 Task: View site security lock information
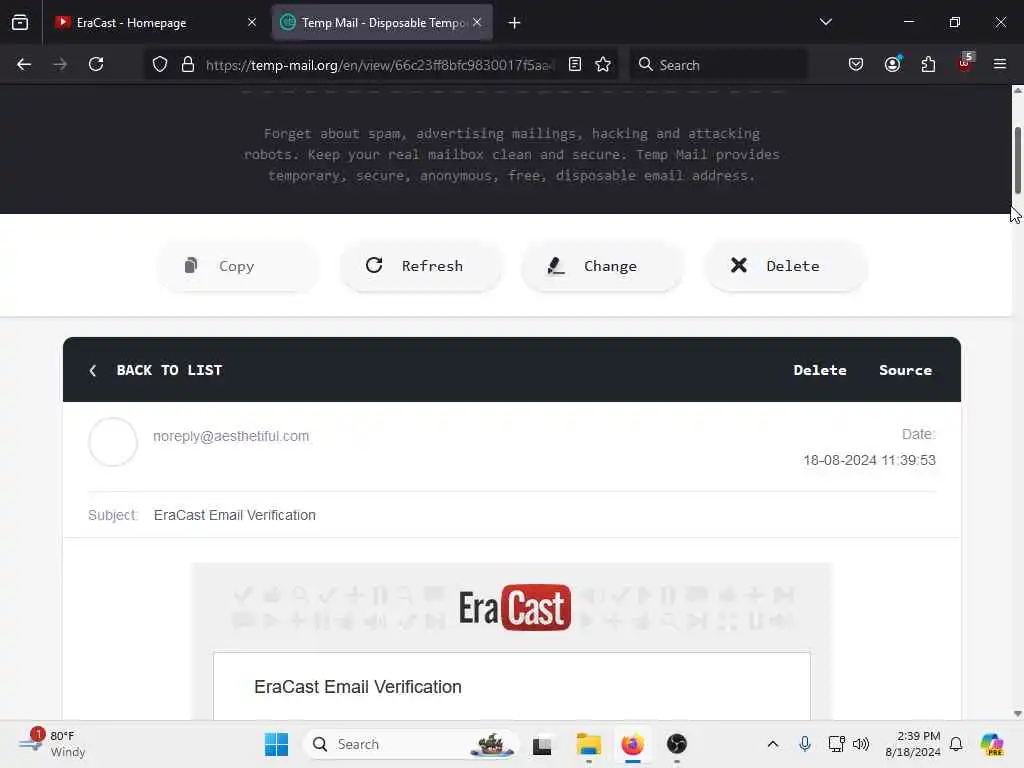188,65
